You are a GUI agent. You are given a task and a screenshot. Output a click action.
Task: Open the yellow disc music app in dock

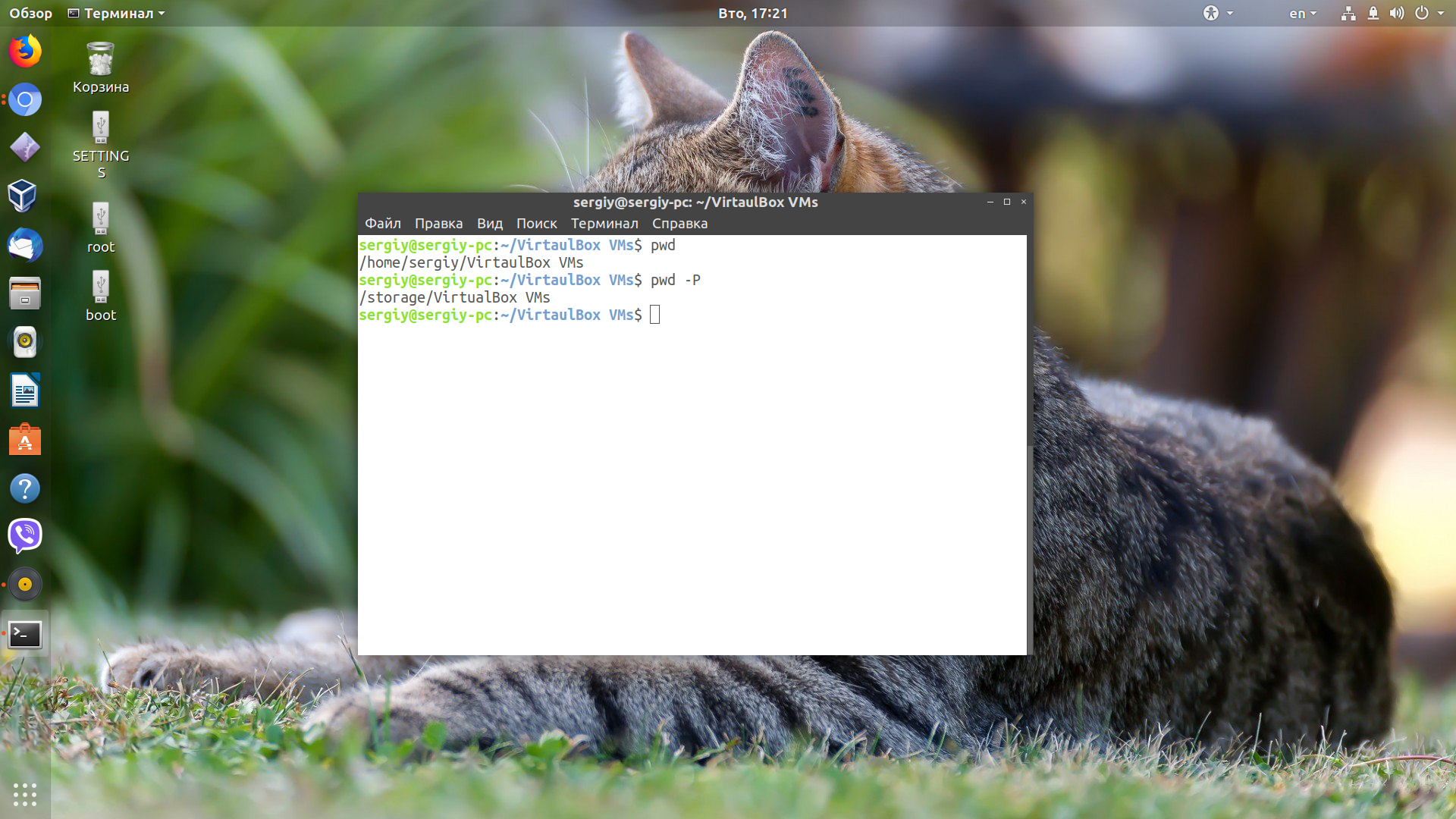click(x=25, y=585)
